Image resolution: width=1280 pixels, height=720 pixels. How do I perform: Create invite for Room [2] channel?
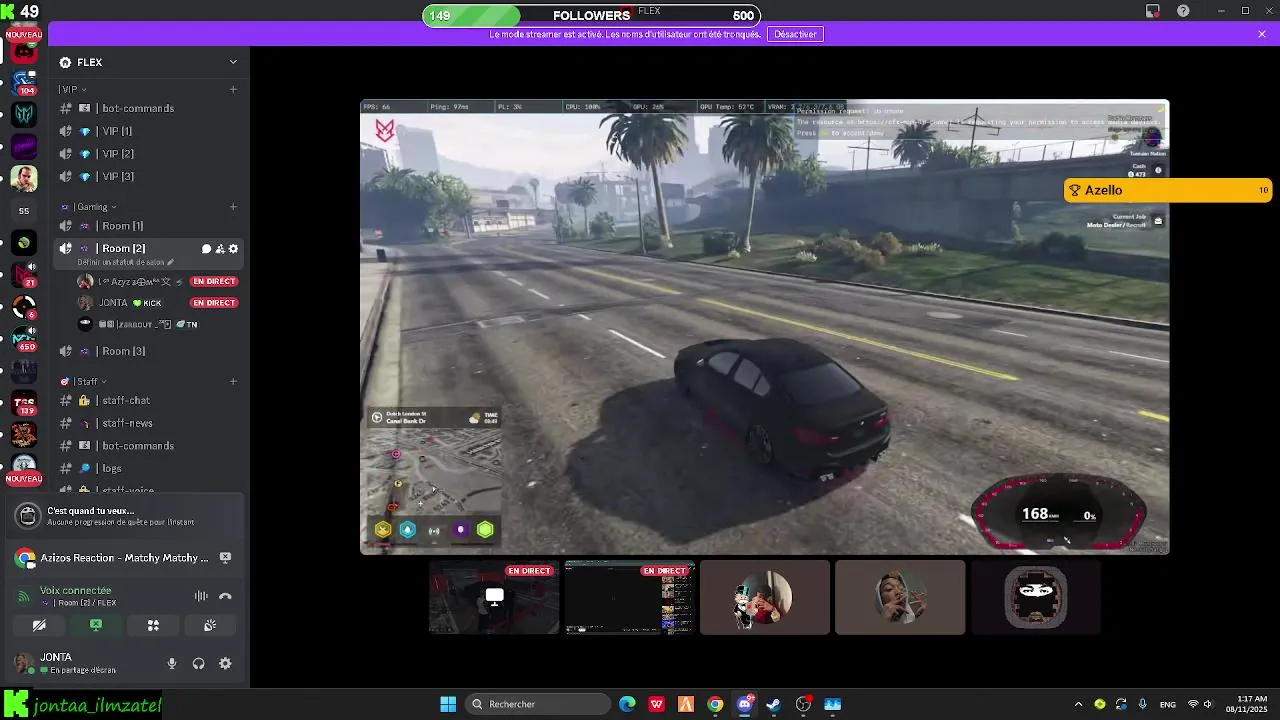click(220, 249)
